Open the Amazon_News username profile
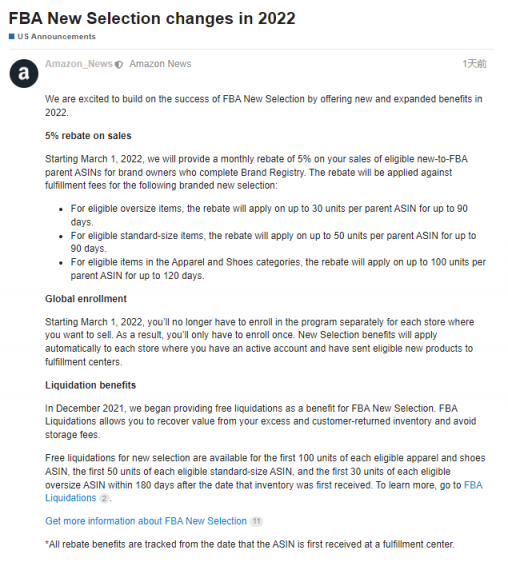The width and height of the screenshot is (508, 566). click(x=79, y=64)
